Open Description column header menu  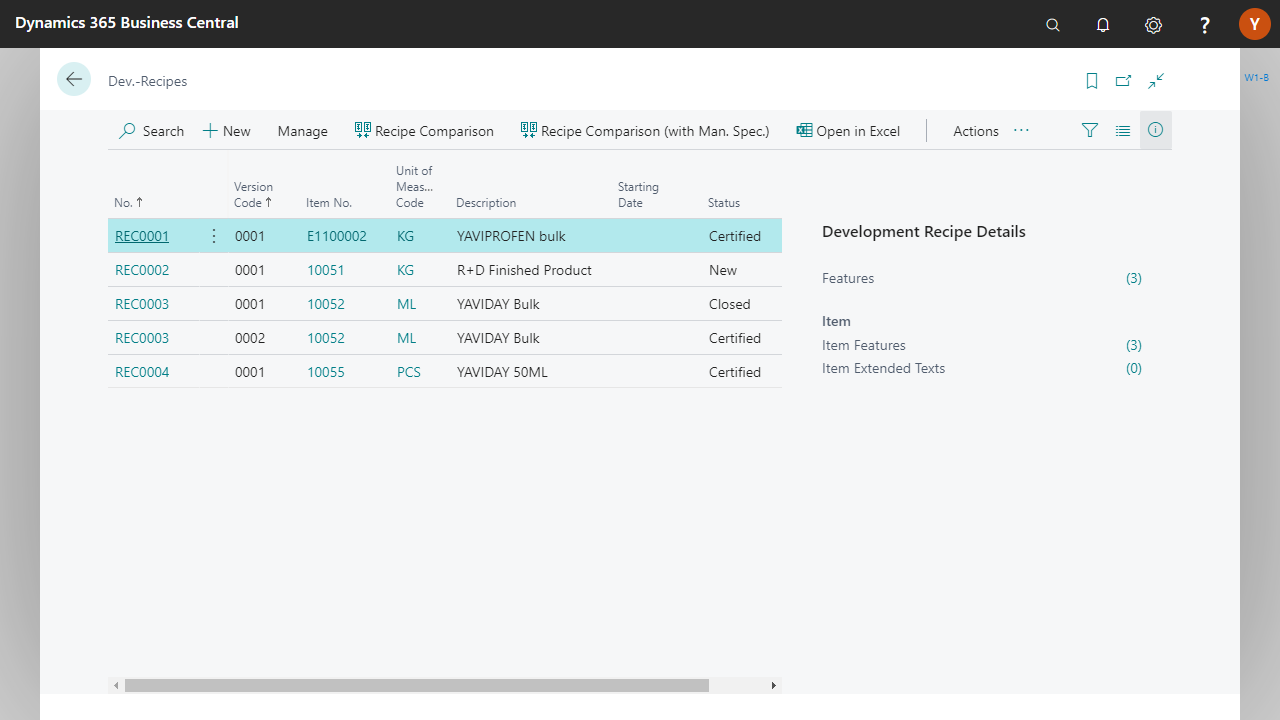(486, 203)
